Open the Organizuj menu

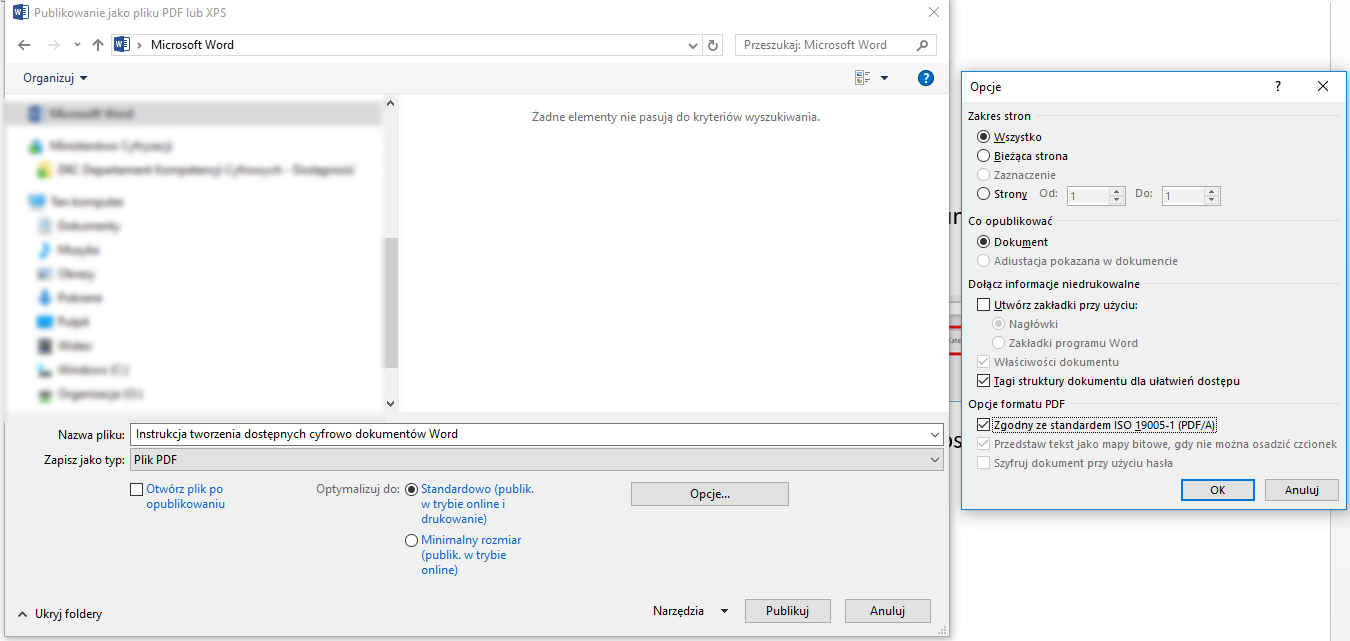[55, 78]
